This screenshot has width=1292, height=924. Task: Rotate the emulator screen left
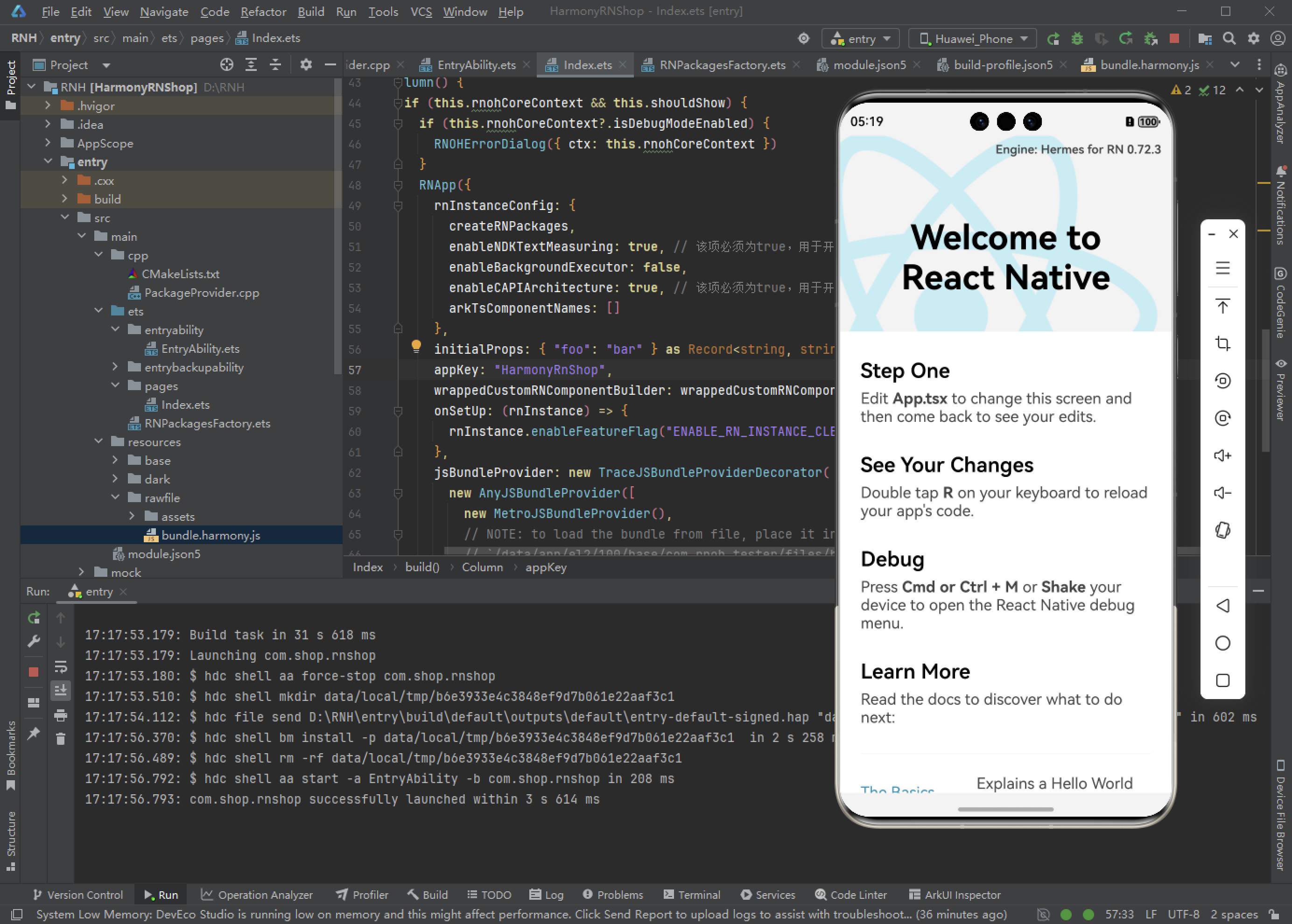pos(1222,381)
